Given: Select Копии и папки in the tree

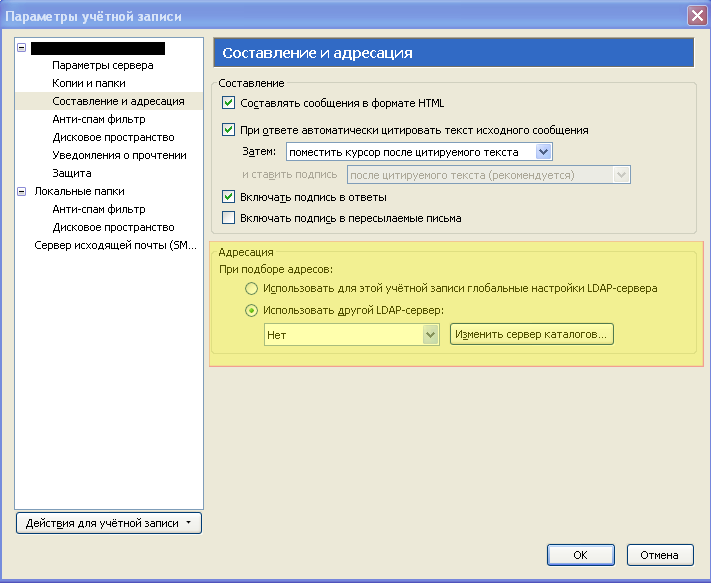Looking at the screenshot, I should coord(89,83).
